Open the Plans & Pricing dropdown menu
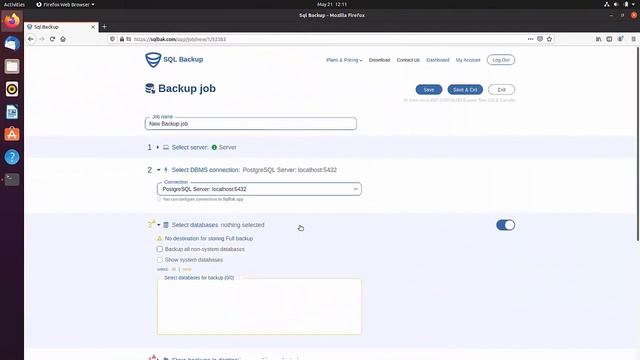Screen dimensions: 640x360 (344, 60)
